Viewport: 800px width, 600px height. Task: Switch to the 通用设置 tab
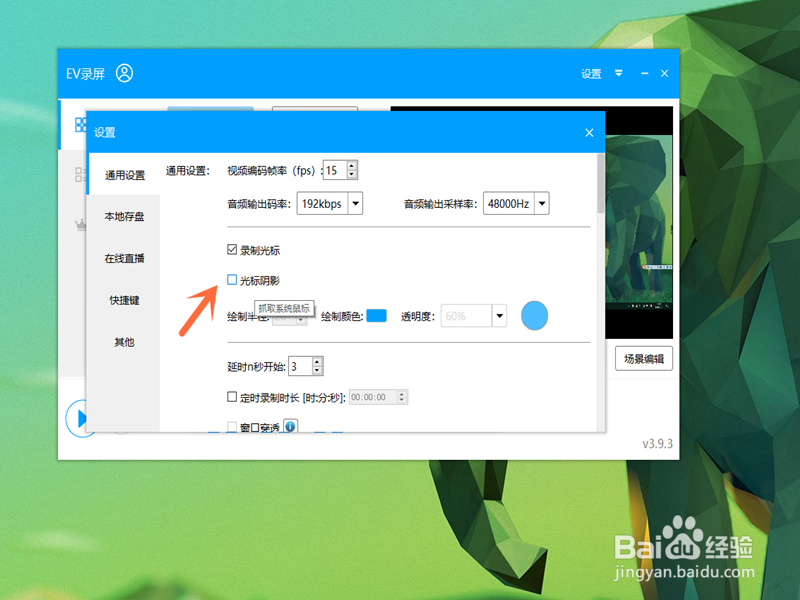pyautogui.click(x=124, y=175)
